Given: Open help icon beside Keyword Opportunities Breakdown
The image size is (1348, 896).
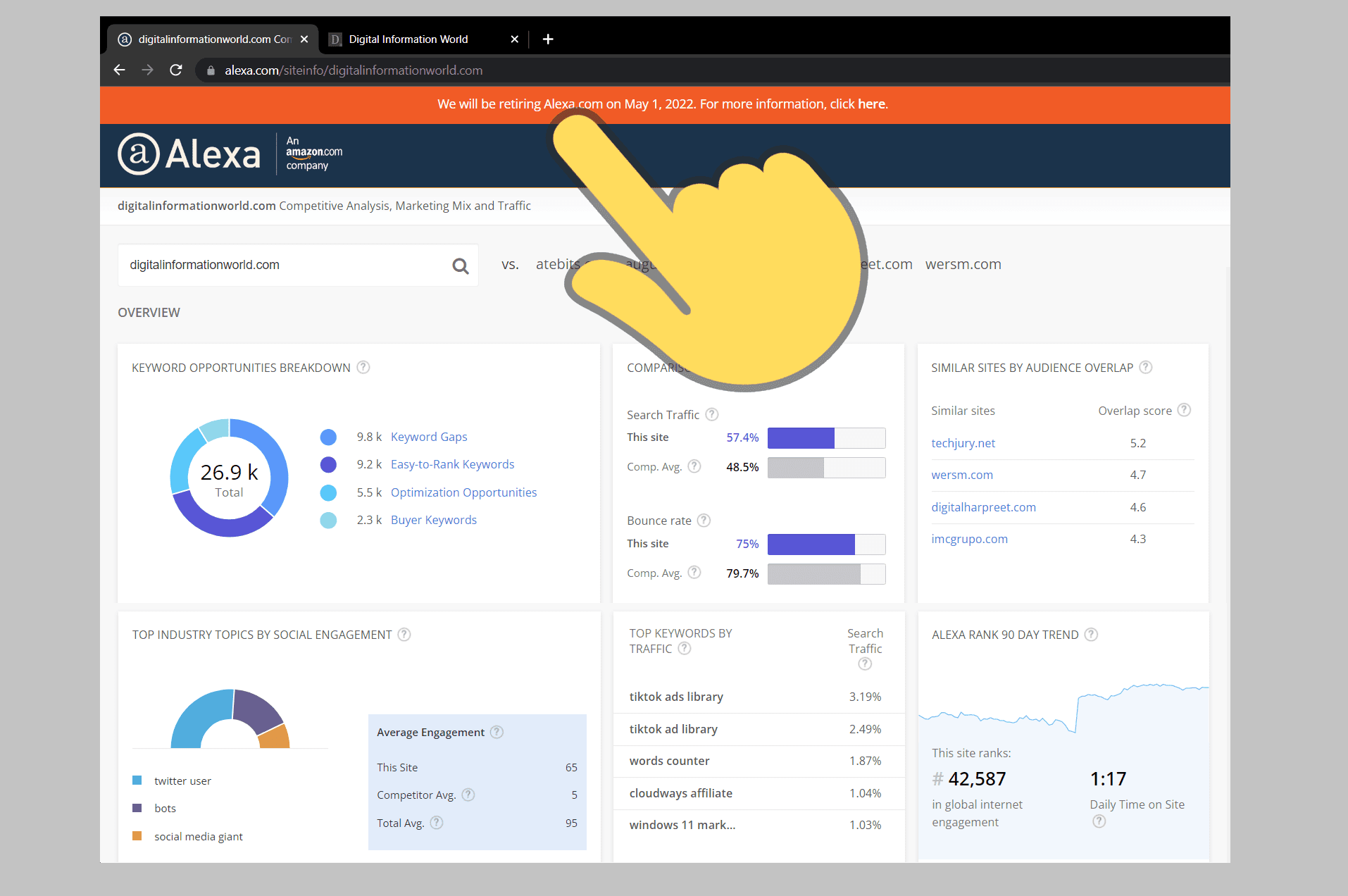Looking at the screenshot, I should click(x=363, y=367).
